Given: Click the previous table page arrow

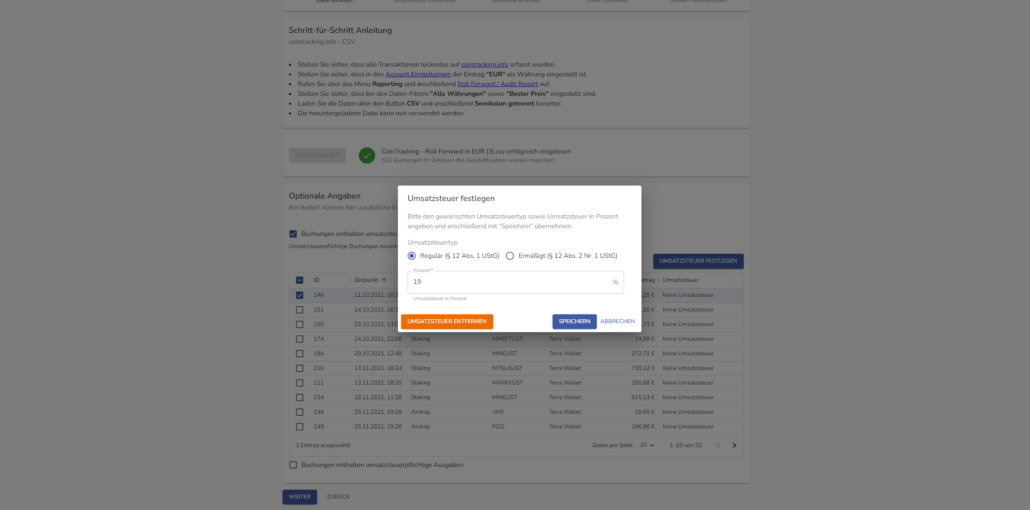Looking at the screenshot, I should tap(717, 445).
